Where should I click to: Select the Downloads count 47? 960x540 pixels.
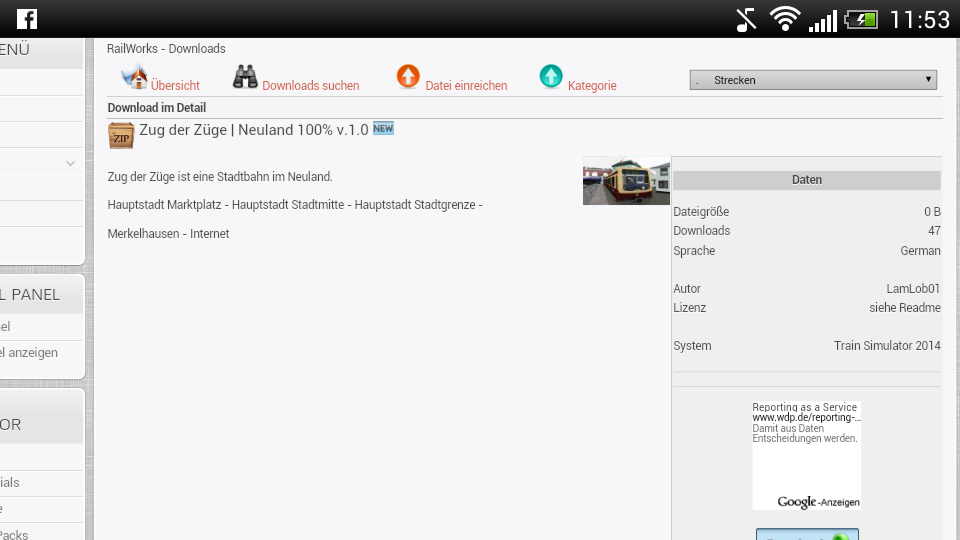[934, 231]
